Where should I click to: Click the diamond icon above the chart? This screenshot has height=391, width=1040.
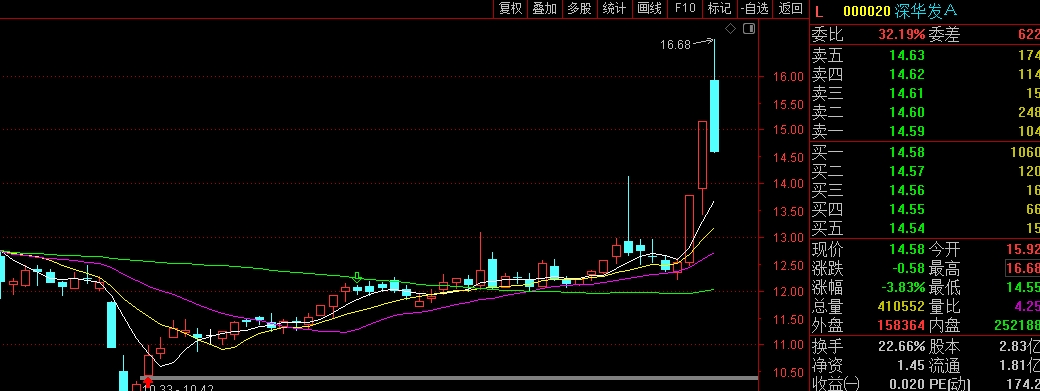(x=730, y=28)
